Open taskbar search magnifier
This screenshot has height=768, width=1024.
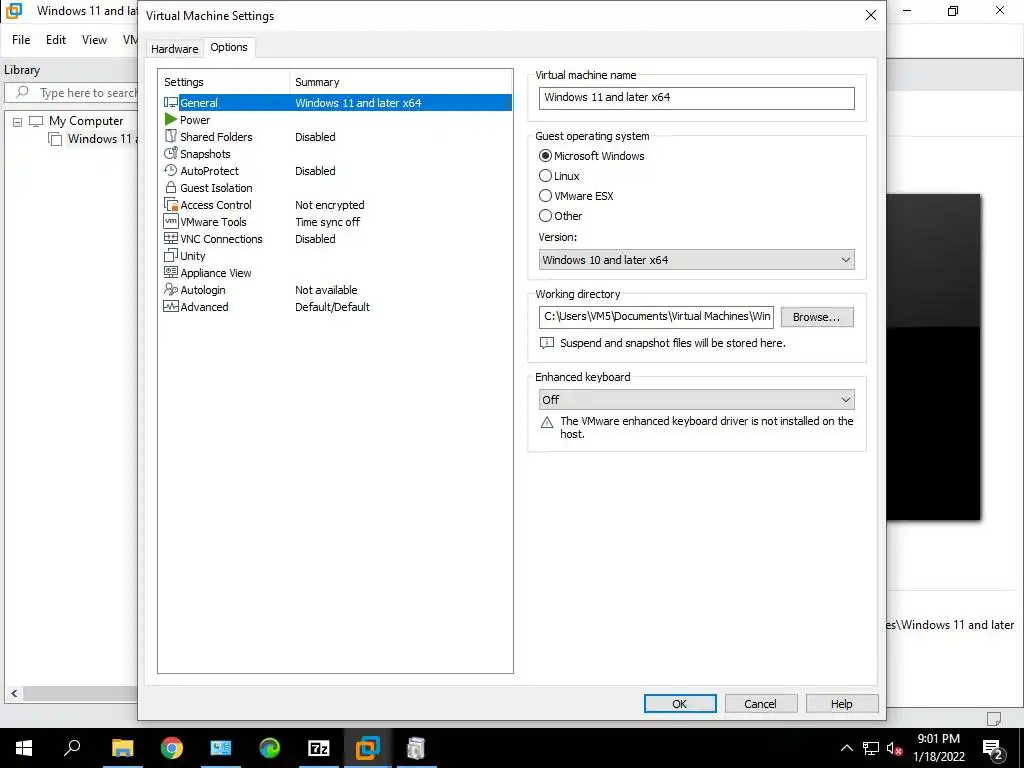tap(72, 748)
